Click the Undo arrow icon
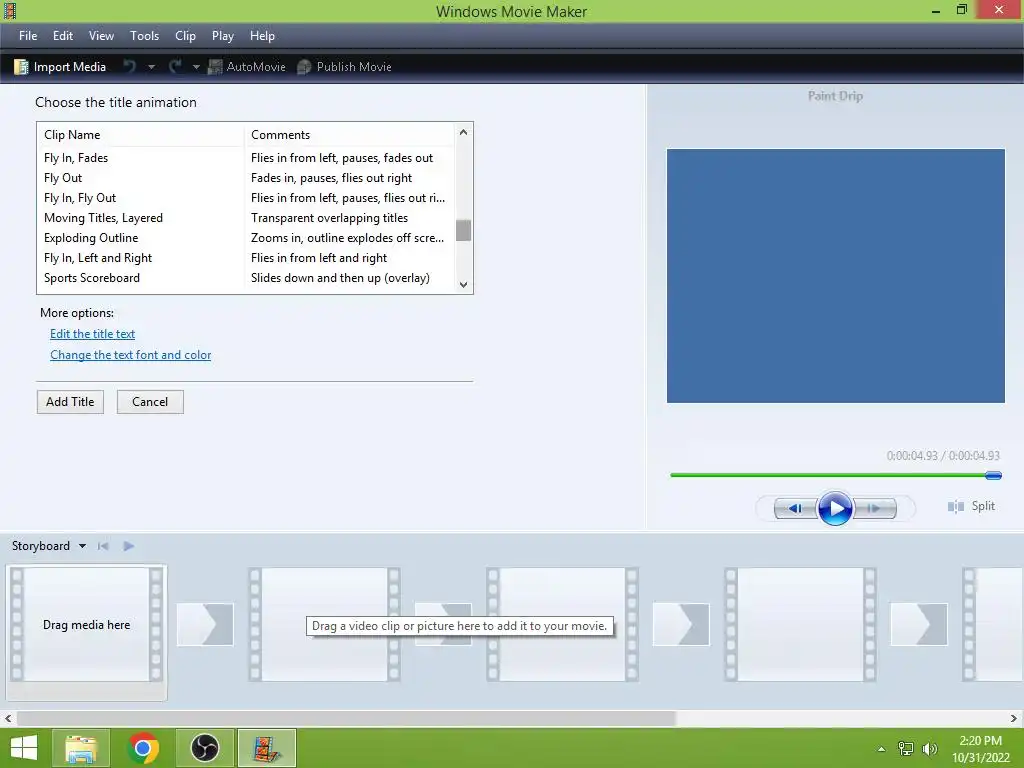 [x=130, y=66]
